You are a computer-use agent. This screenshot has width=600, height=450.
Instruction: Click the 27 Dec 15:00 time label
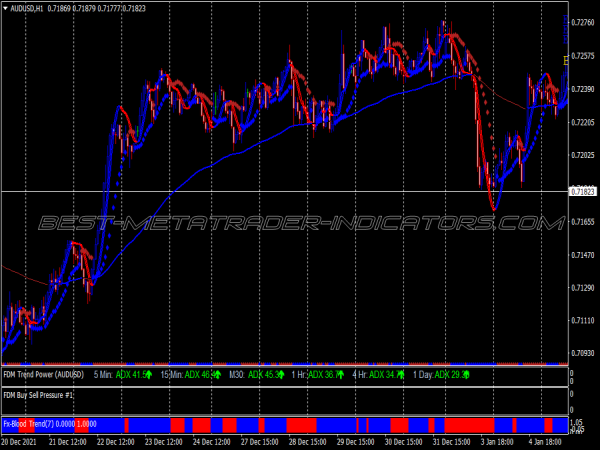(260, 442)
